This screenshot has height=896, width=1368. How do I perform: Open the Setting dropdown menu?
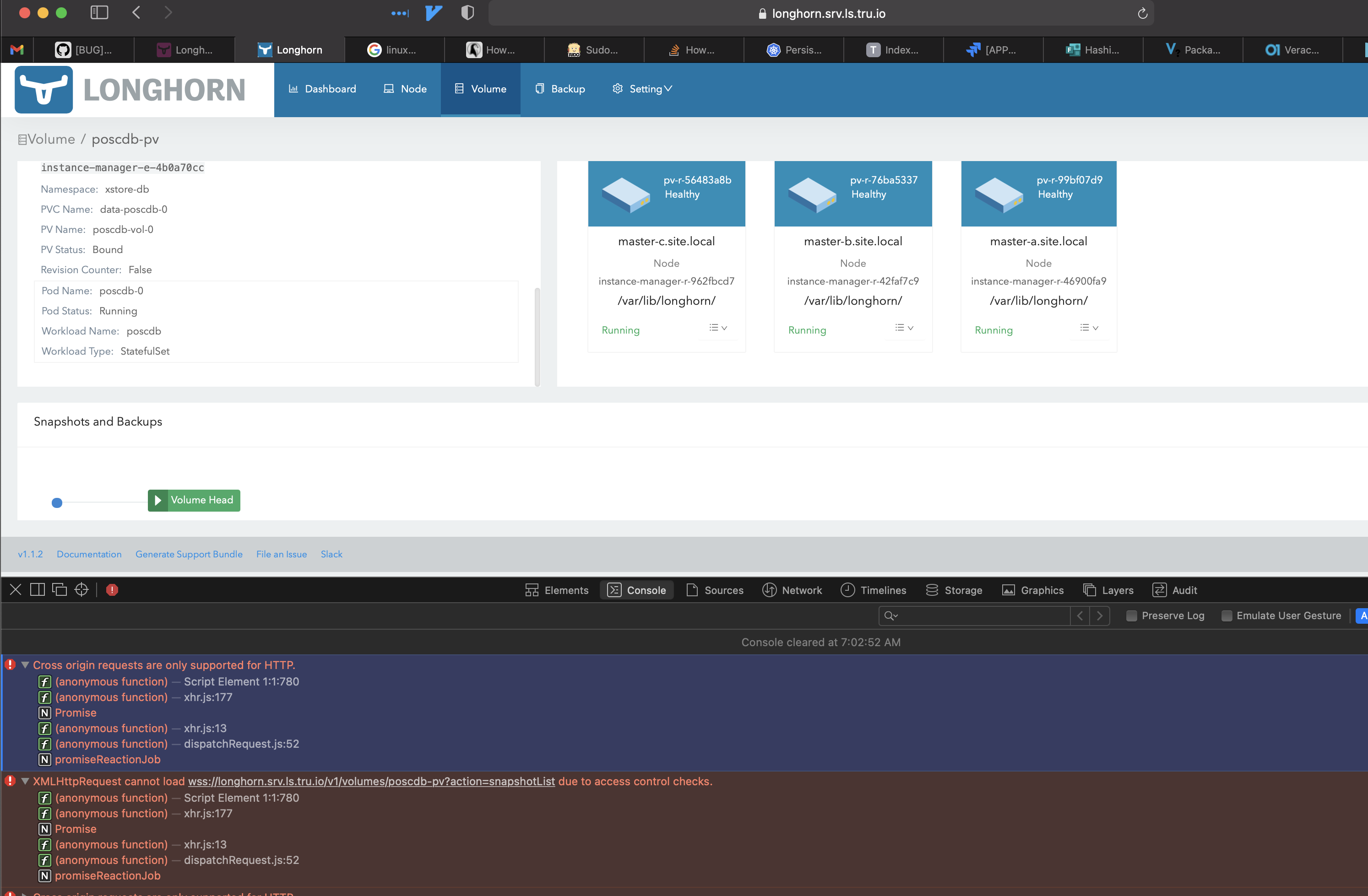641,89
